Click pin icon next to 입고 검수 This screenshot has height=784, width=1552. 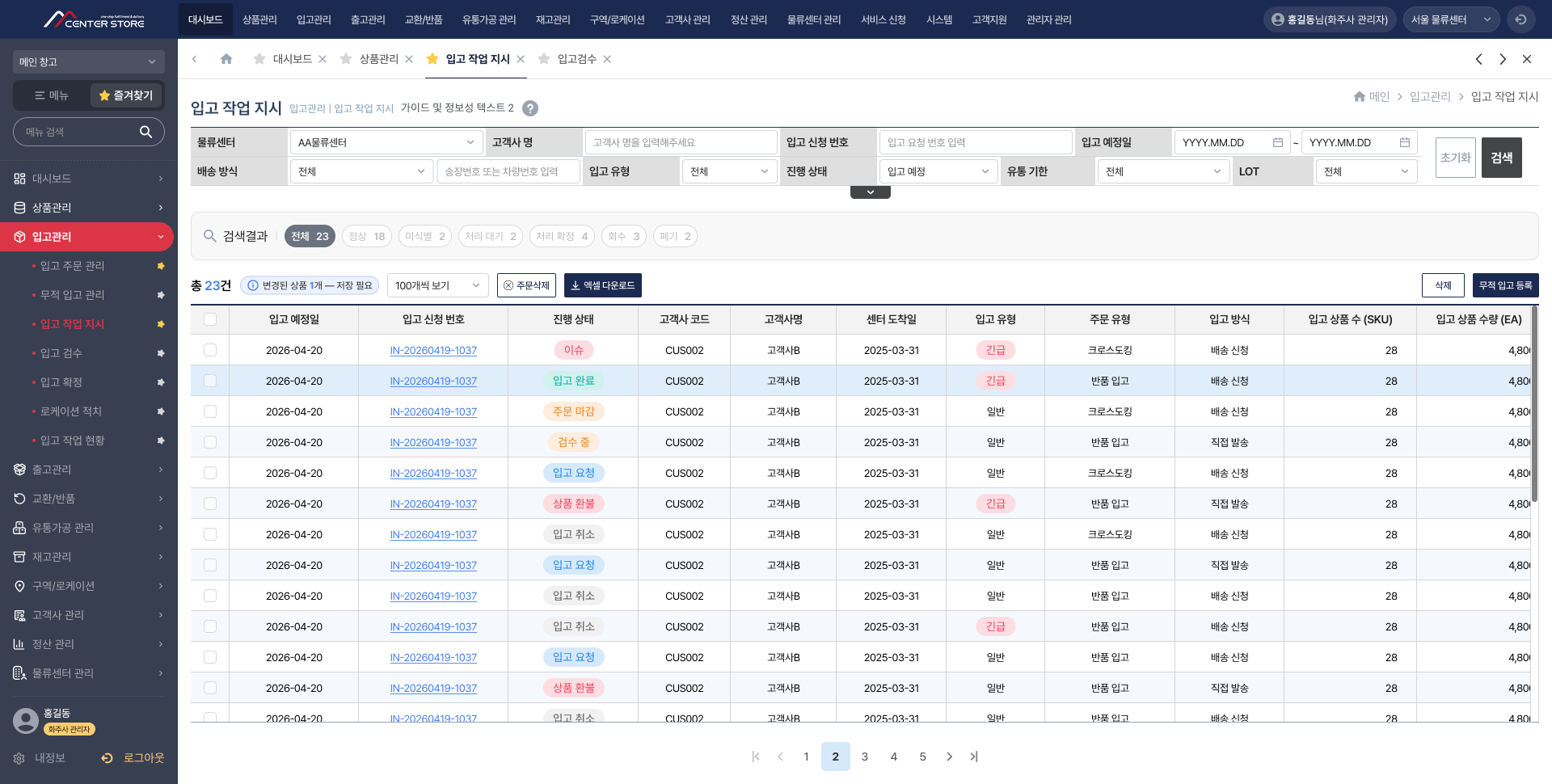(161, 353)
